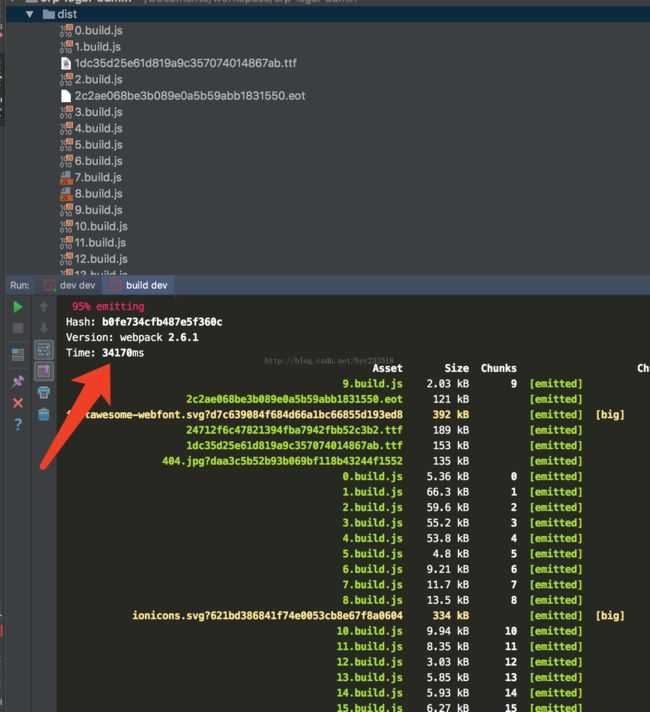Click 9.build.js in console output

(372, 384)
